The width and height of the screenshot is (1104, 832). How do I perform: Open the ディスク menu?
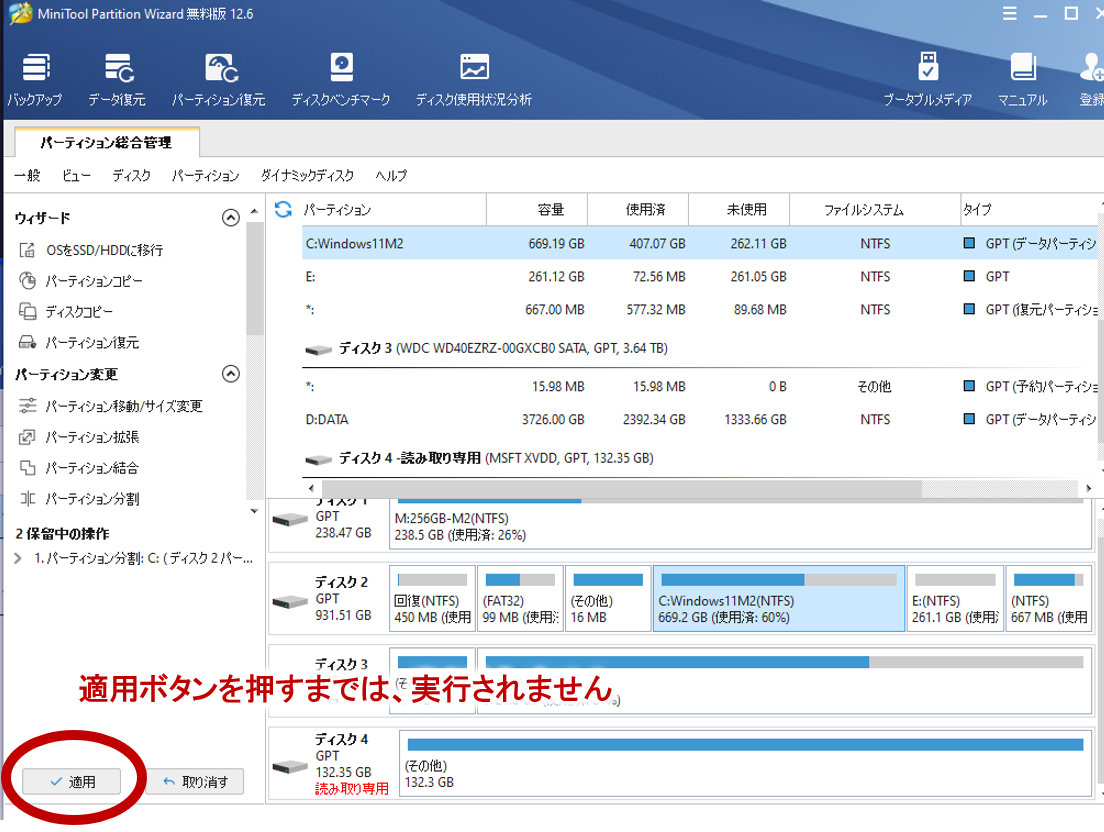[132, 175]
